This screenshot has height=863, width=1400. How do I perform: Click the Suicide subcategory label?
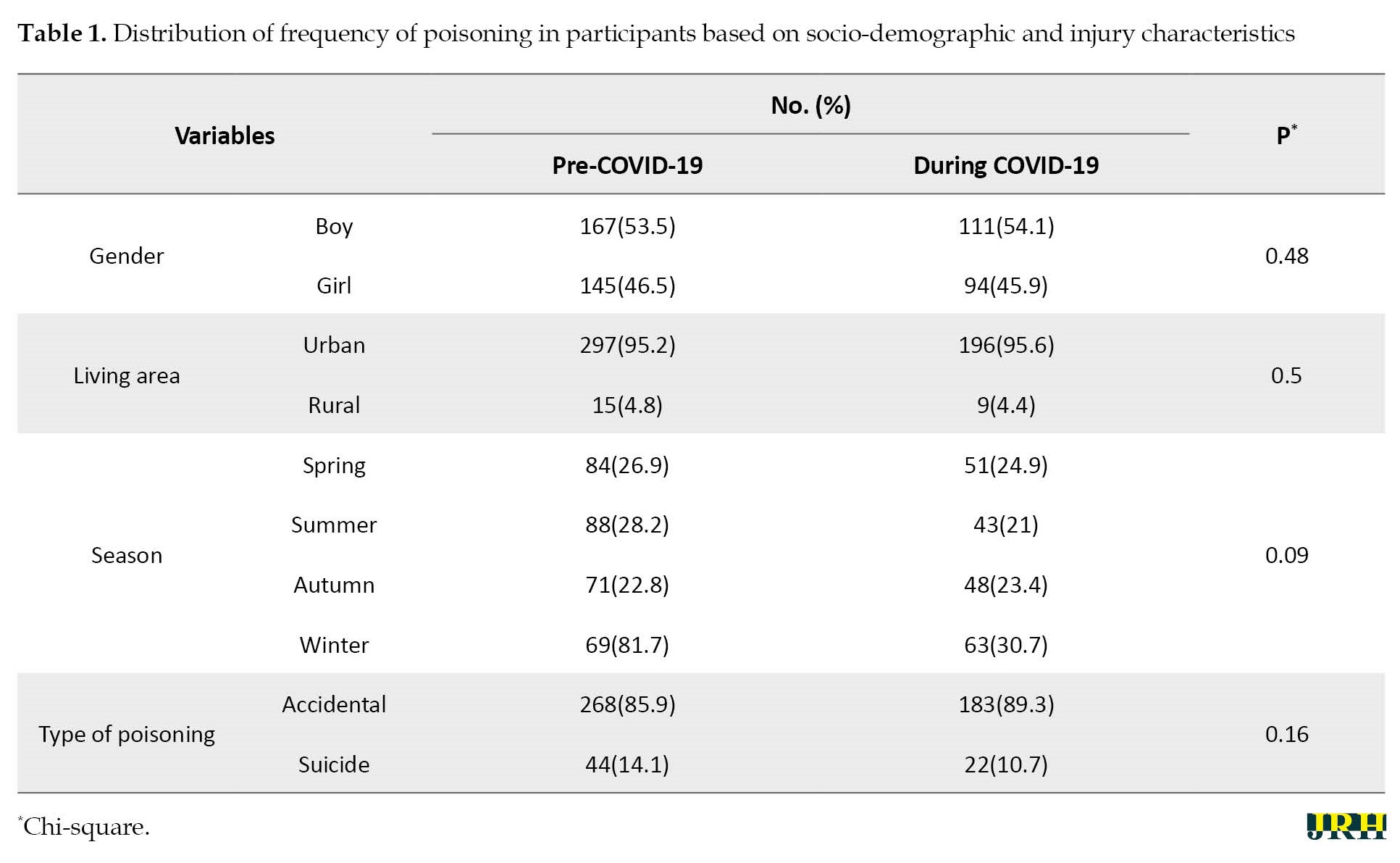[x=334, y=764]
